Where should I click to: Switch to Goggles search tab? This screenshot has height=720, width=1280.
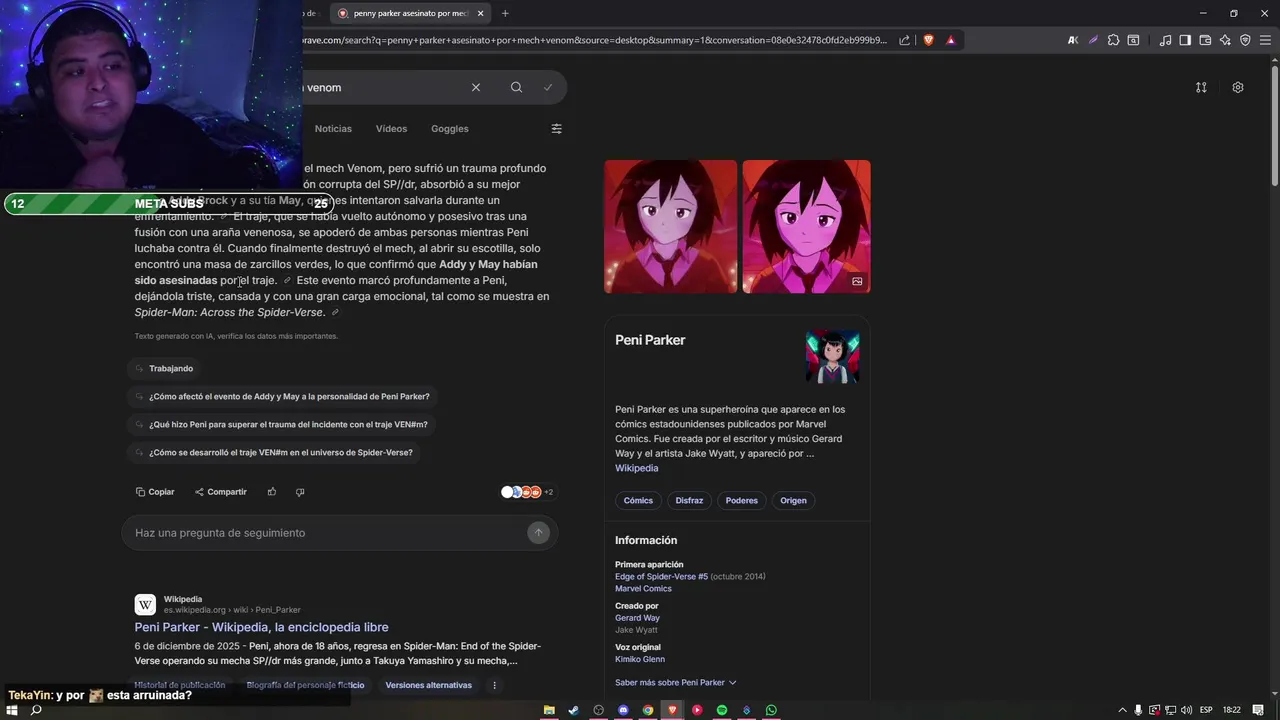[450, 128]
